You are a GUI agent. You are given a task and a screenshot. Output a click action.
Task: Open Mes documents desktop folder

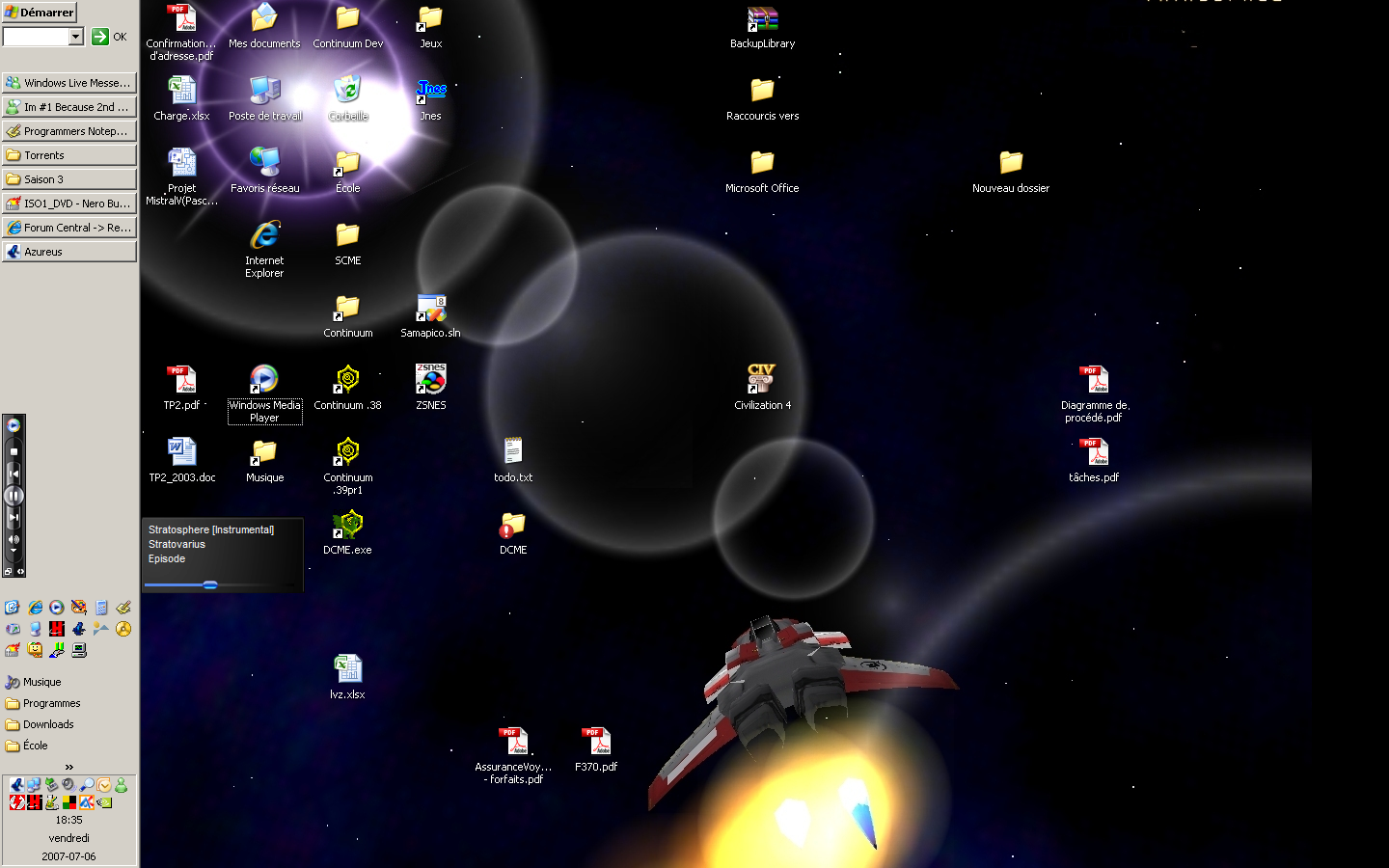(264, 27)
